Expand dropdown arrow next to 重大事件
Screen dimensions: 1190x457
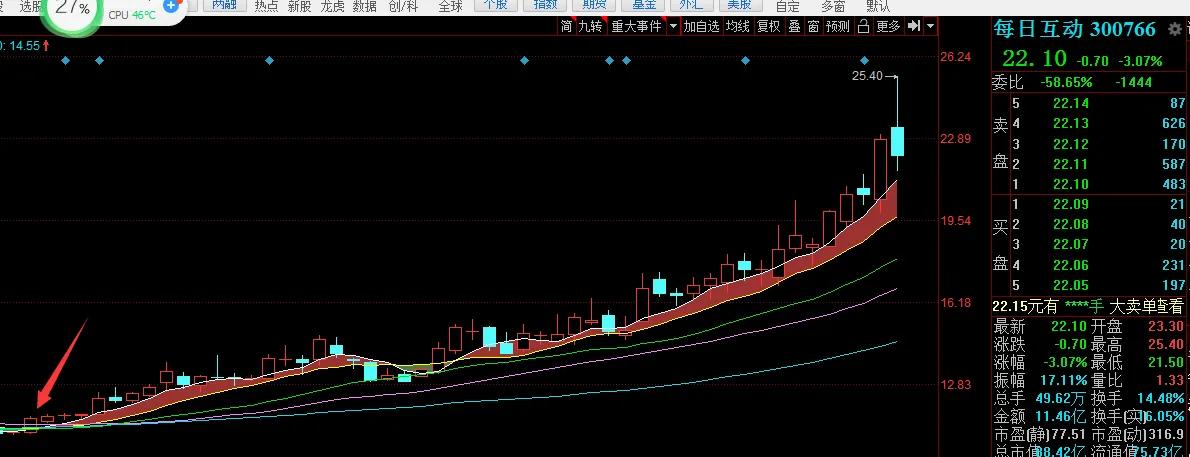[x=672, y=27]
